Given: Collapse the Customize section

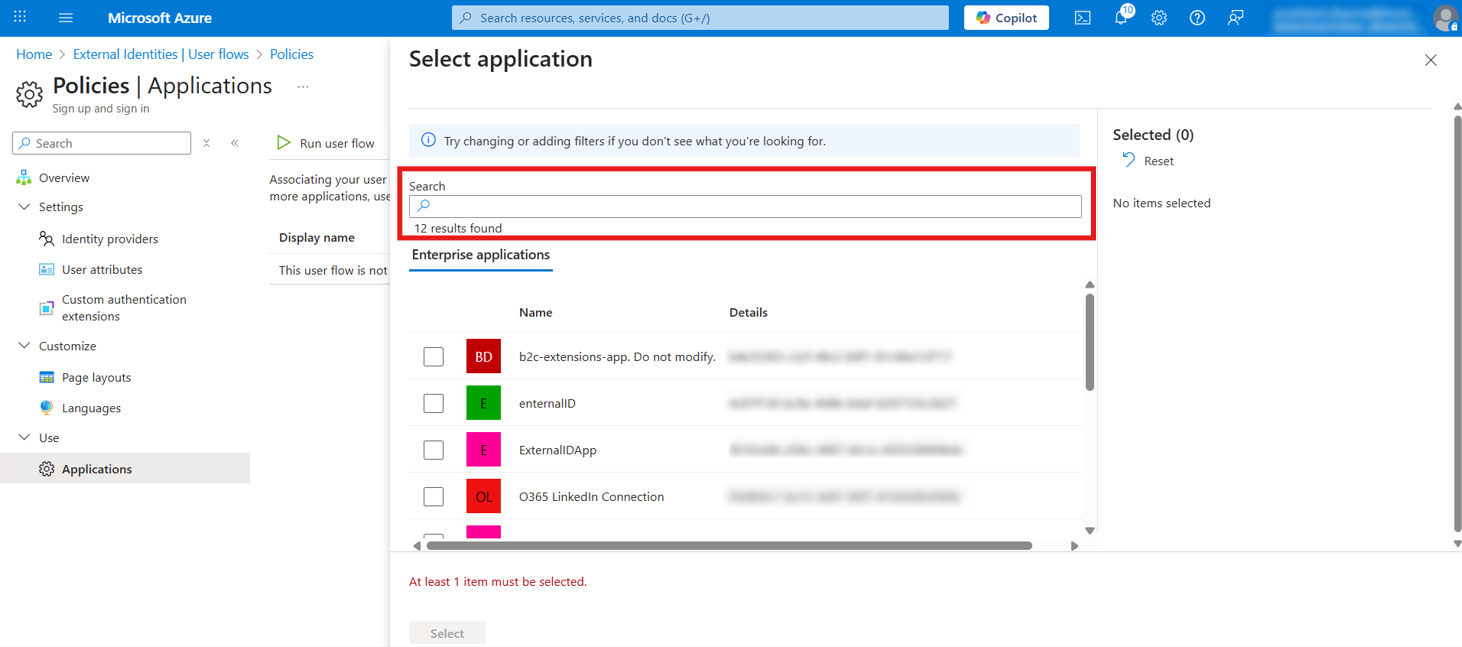Looking at the screenshot, I should coord(23,345).
